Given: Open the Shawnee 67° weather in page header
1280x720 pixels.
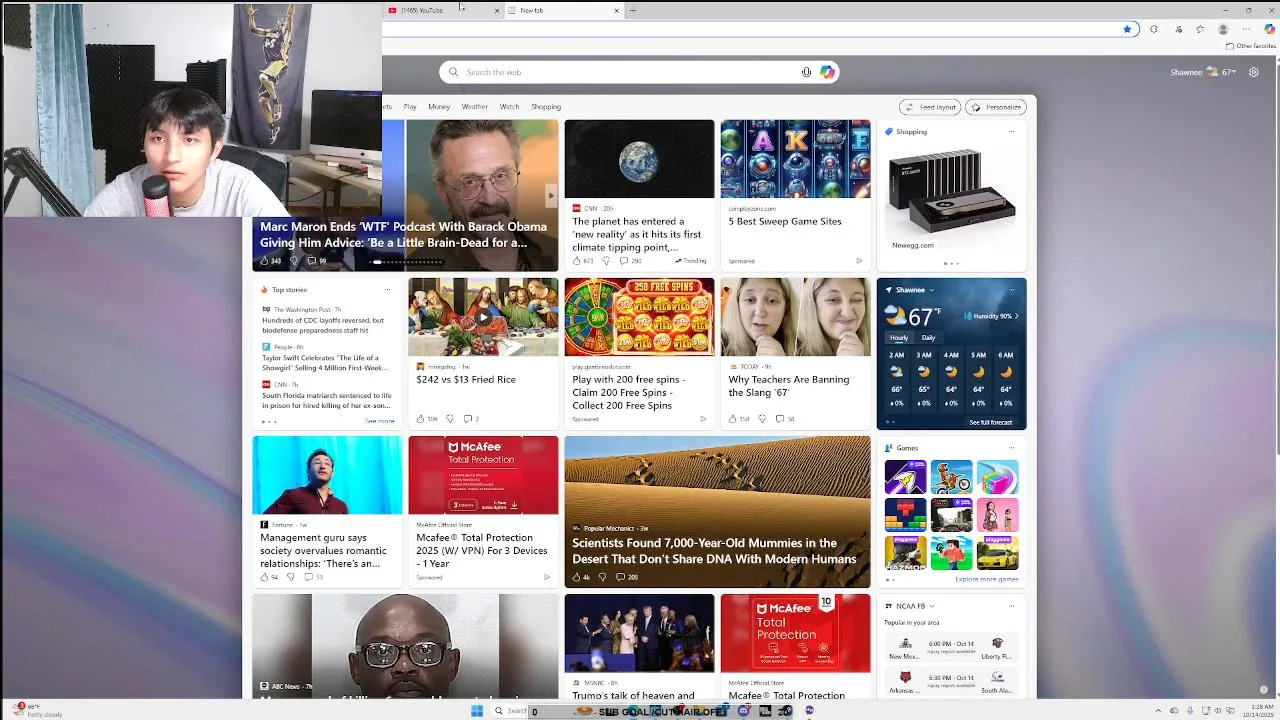Looking at the screenshot, I should coord(1203,72).
